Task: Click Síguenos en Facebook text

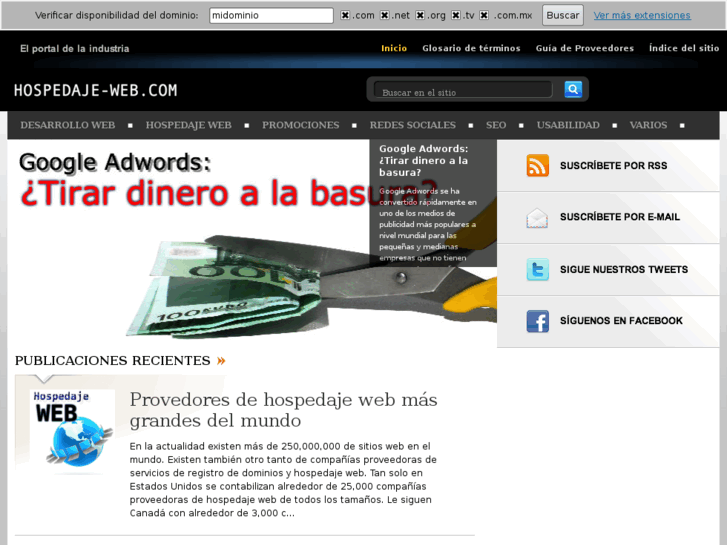Action: point(621,321)
